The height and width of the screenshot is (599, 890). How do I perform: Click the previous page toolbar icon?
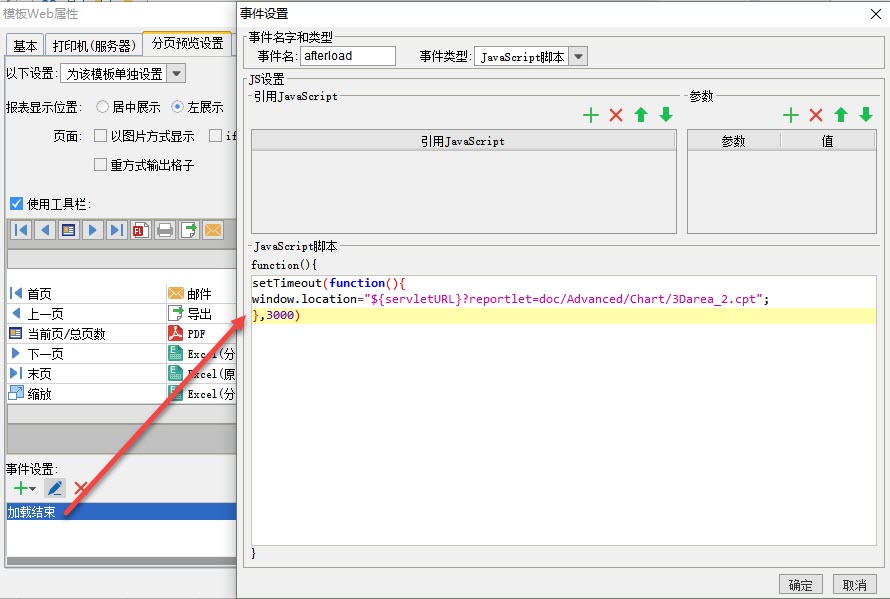[x=45, y=230]
